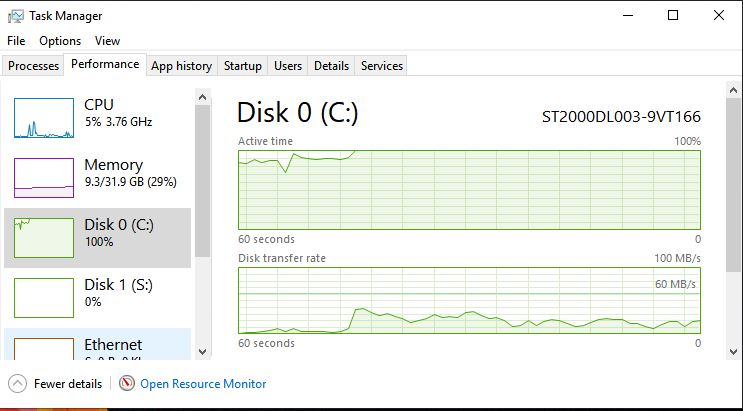Viewport: 743px width, 411px height.
Task: Open Resource Monitor link
Action: [203, 384]
